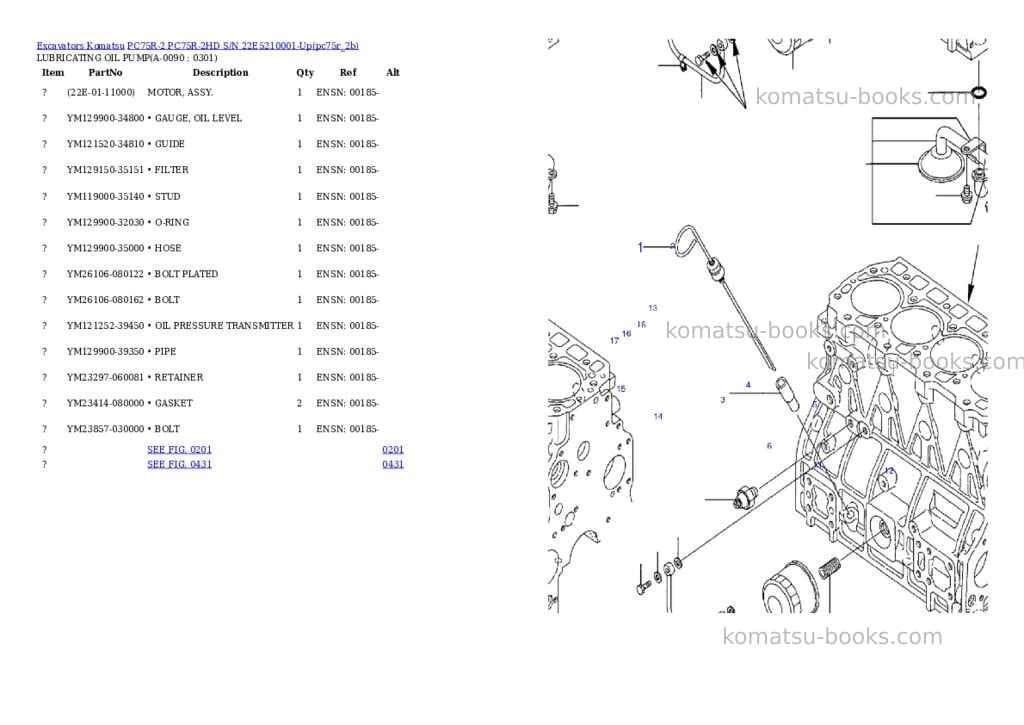Select the BOLT PLATED description
The width and height of the screenshot is (1024, 725).
186,274
